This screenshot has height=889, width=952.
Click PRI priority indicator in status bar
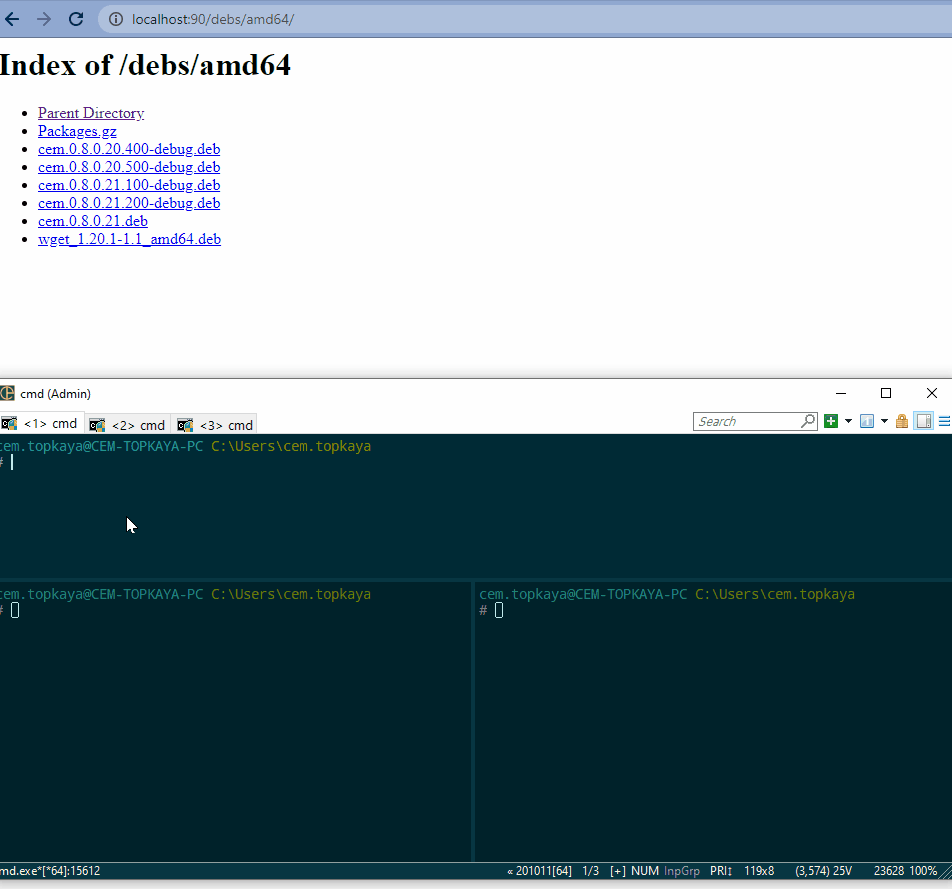point(721,871)
